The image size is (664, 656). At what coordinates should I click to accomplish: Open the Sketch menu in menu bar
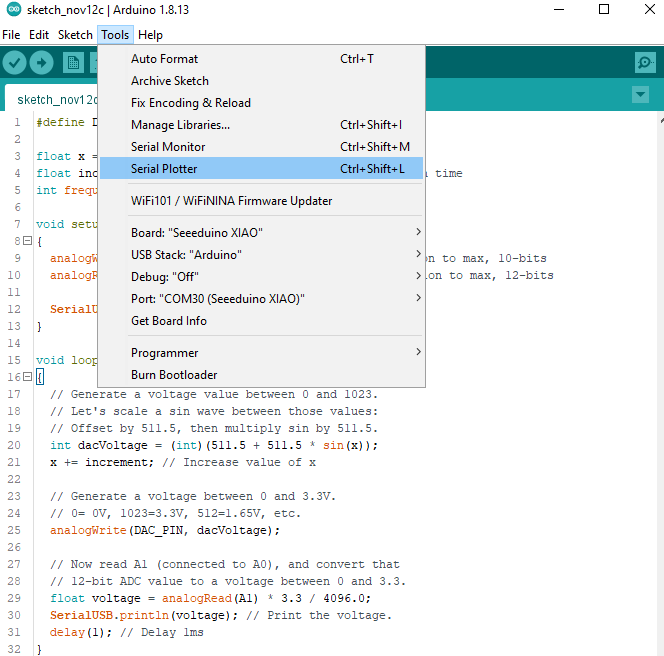[x=75, y=34]
